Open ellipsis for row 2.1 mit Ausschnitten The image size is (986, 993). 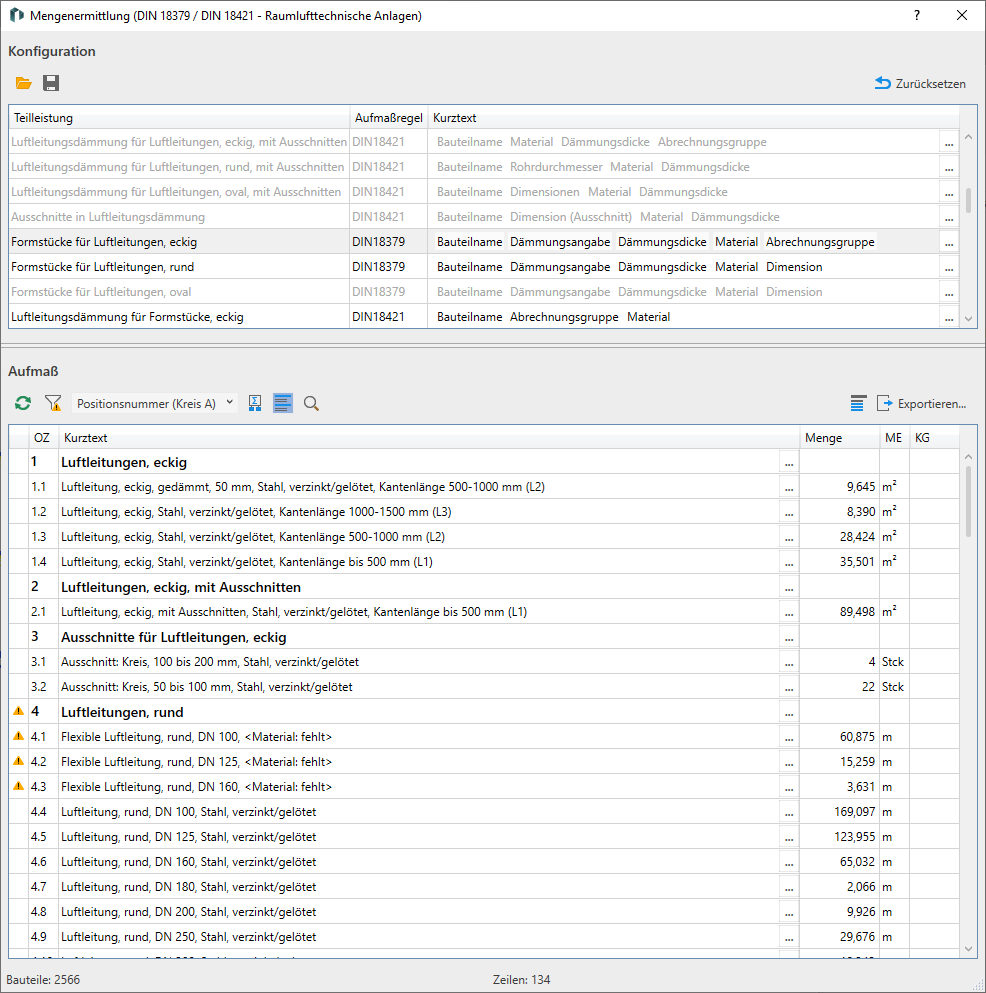(x=789, y=612)
